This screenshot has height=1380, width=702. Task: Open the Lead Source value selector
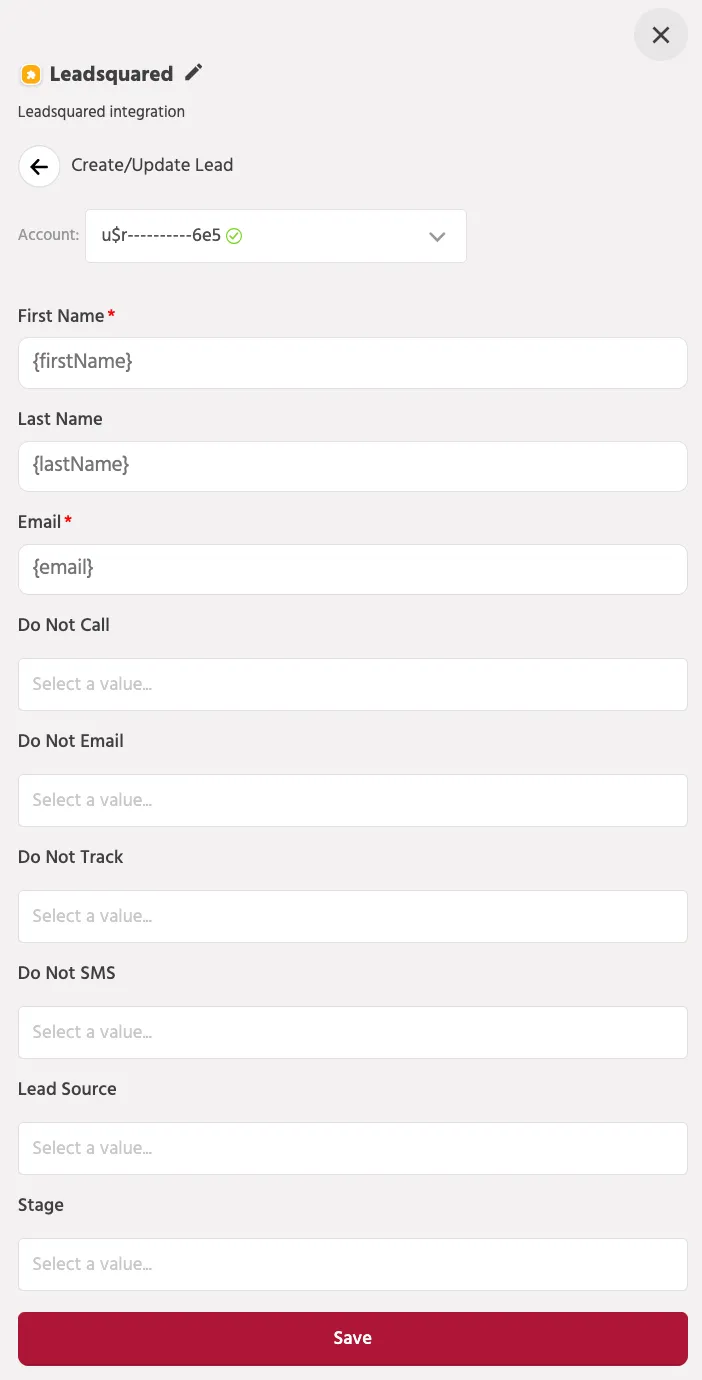[x=353, y=1148]
